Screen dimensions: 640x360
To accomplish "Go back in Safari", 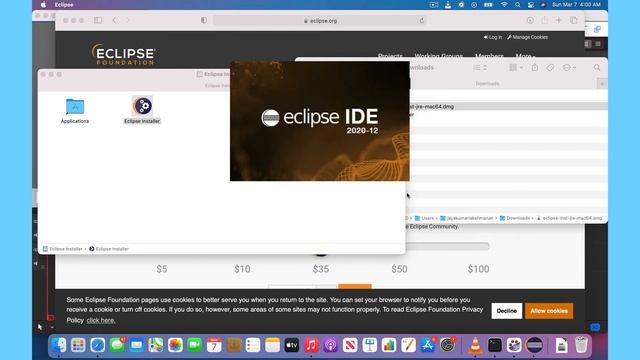I will (x=114, y=20).
